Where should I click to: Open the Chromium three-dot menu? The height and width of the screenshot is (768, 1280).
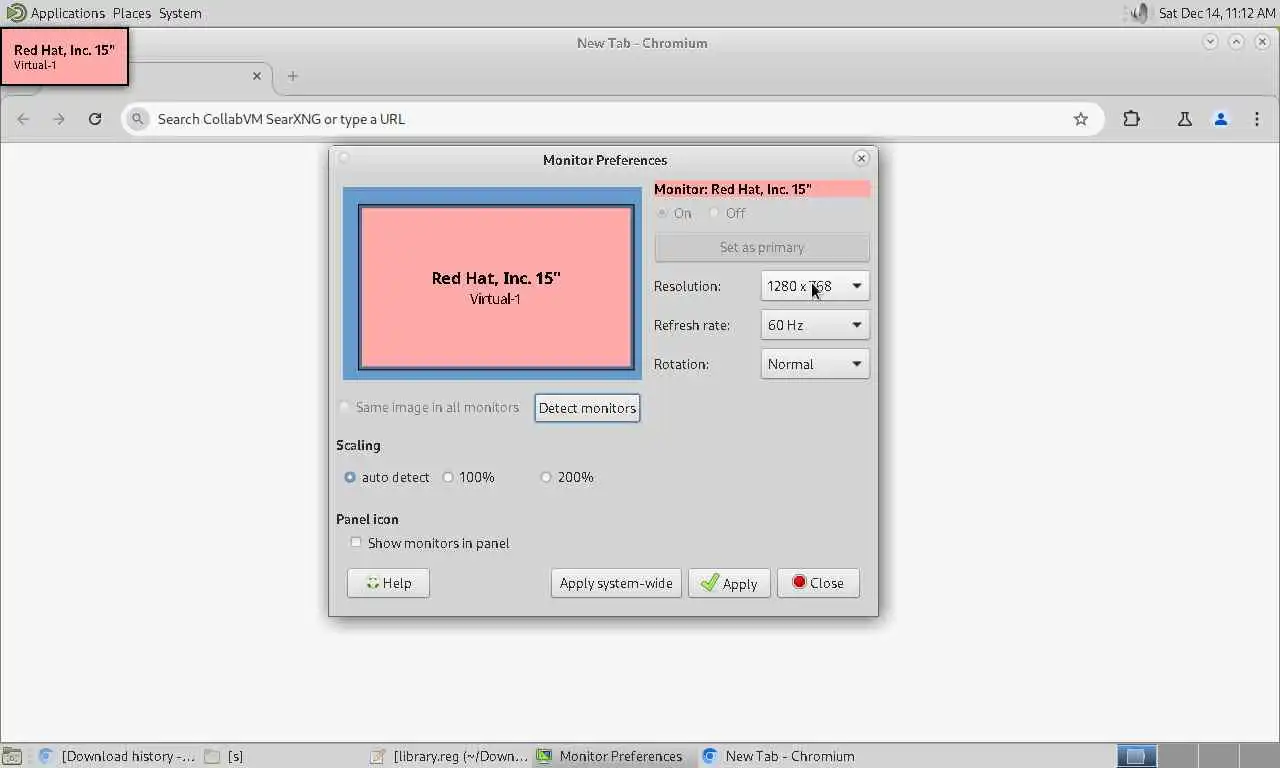coord(1257,119)
